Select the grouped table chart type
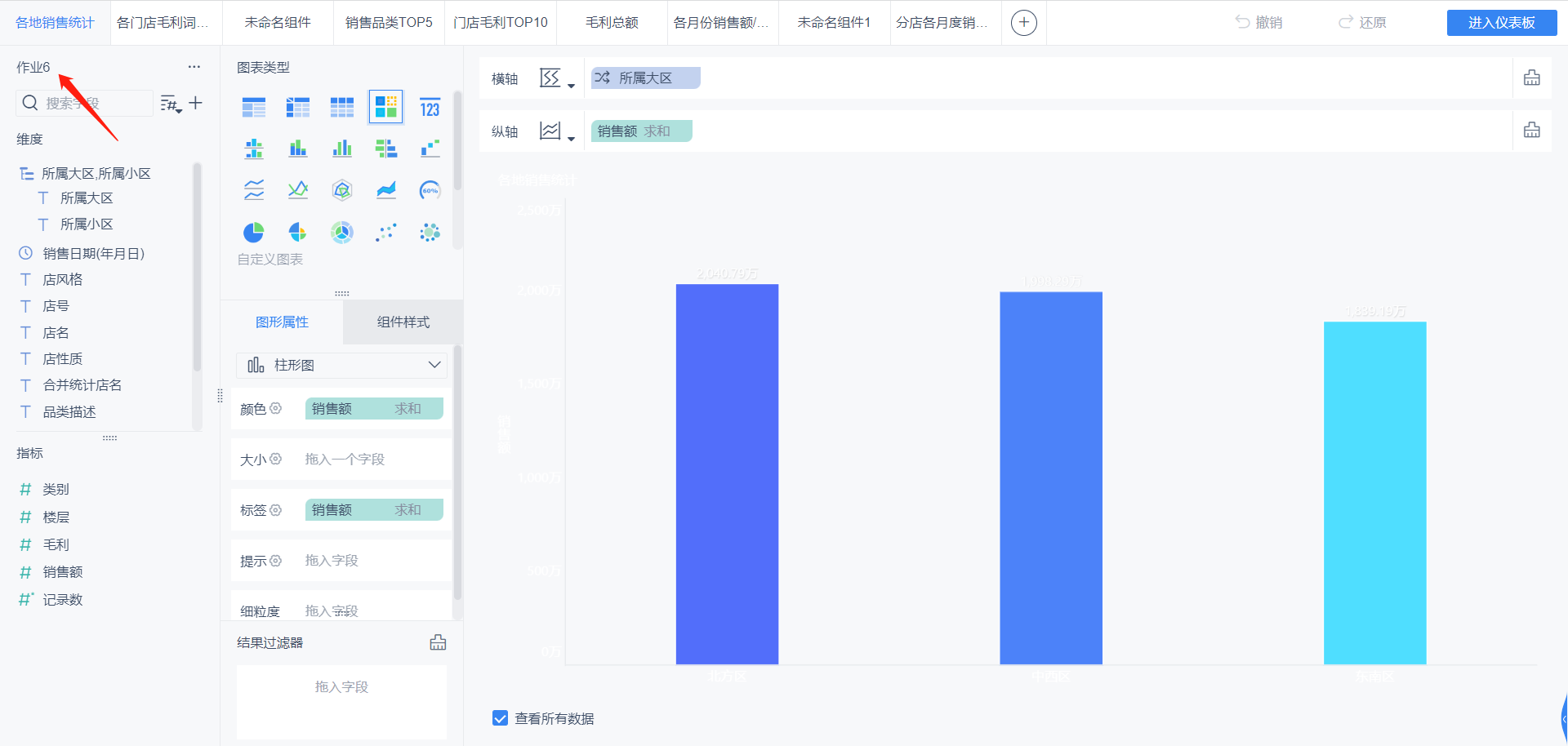1568x746 pixels. click(x=254, y=107)
